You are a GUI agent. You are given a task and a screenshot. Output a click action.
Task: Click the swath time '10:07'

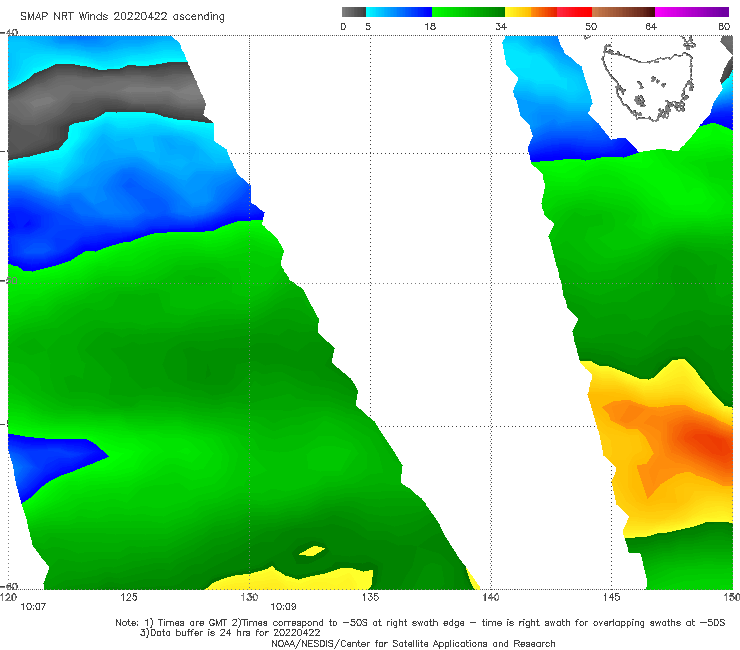coord(33,607)
